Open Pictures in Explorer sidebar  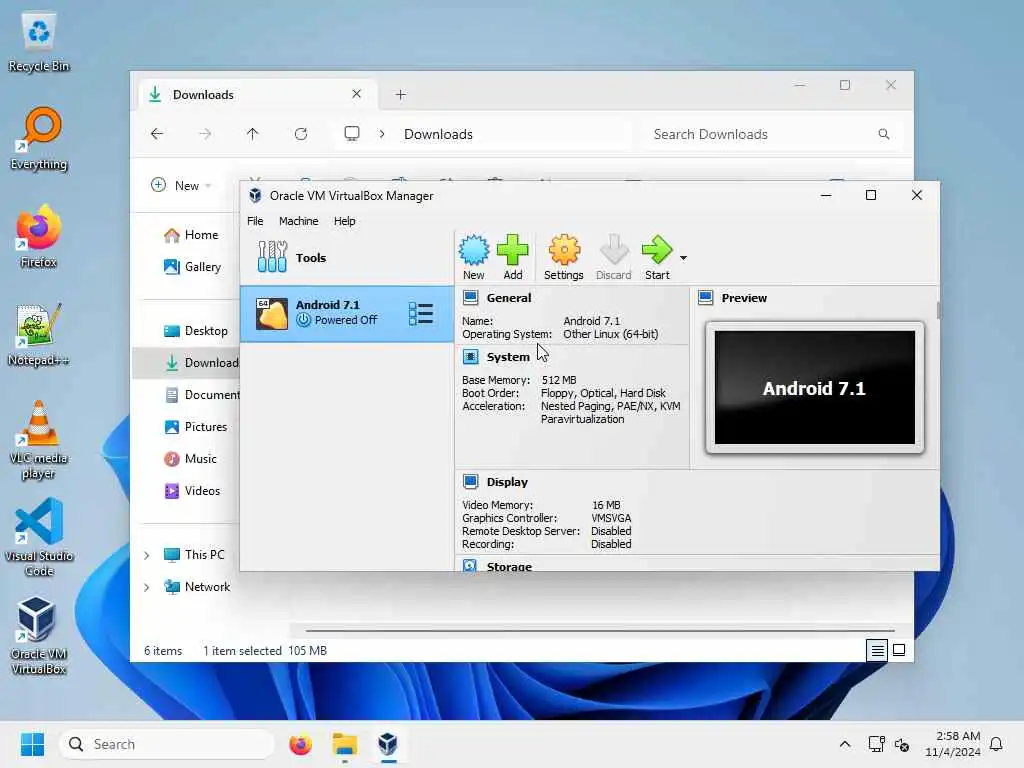[x=196, y=426]
